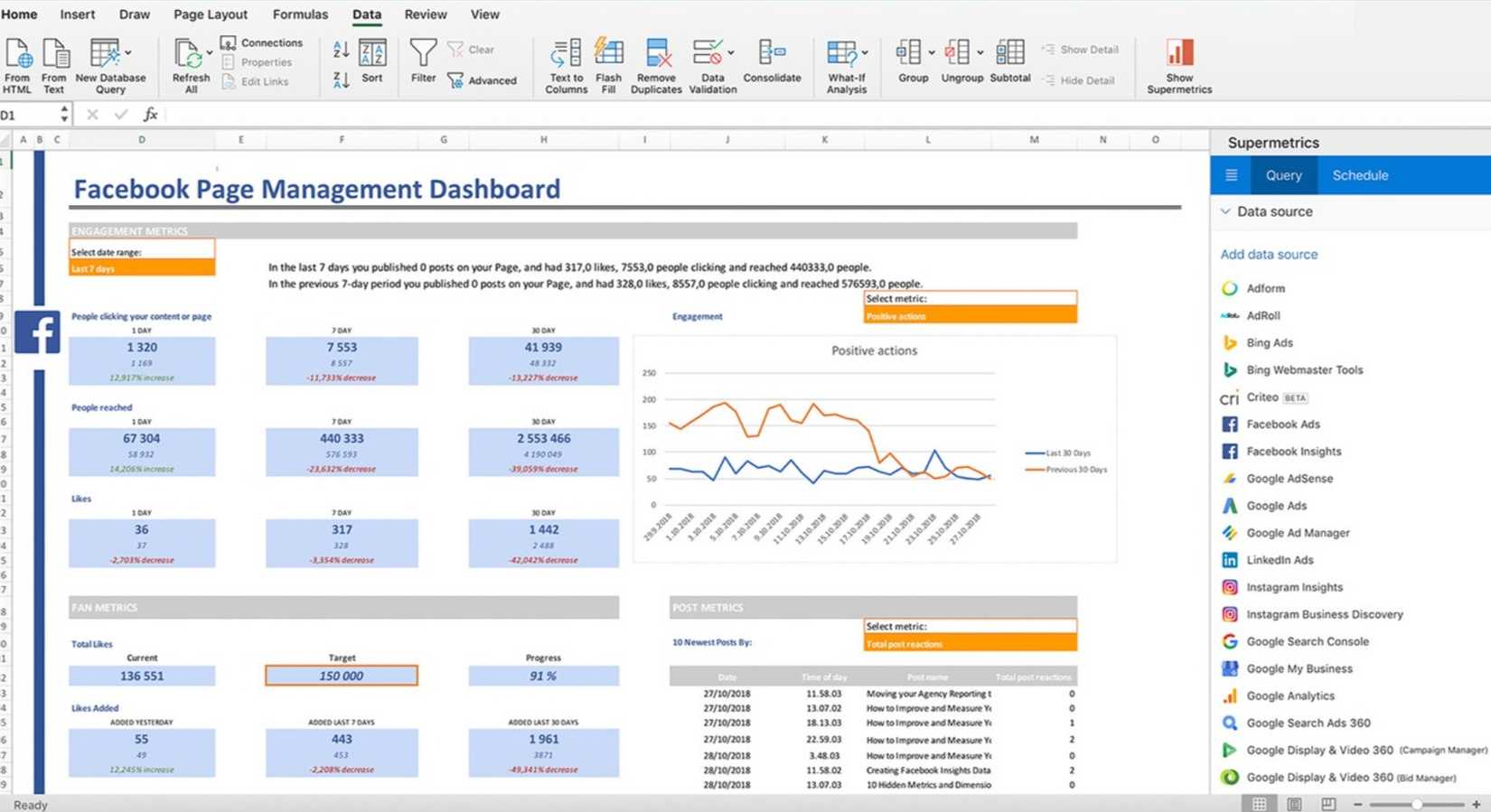
Task: Switch to Page Layout view icon
Action: tap(1294, 804)
